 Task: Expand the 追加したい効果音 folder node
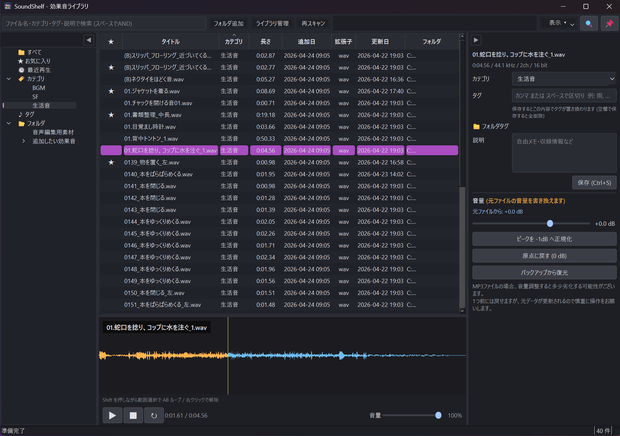pos(23,141)
